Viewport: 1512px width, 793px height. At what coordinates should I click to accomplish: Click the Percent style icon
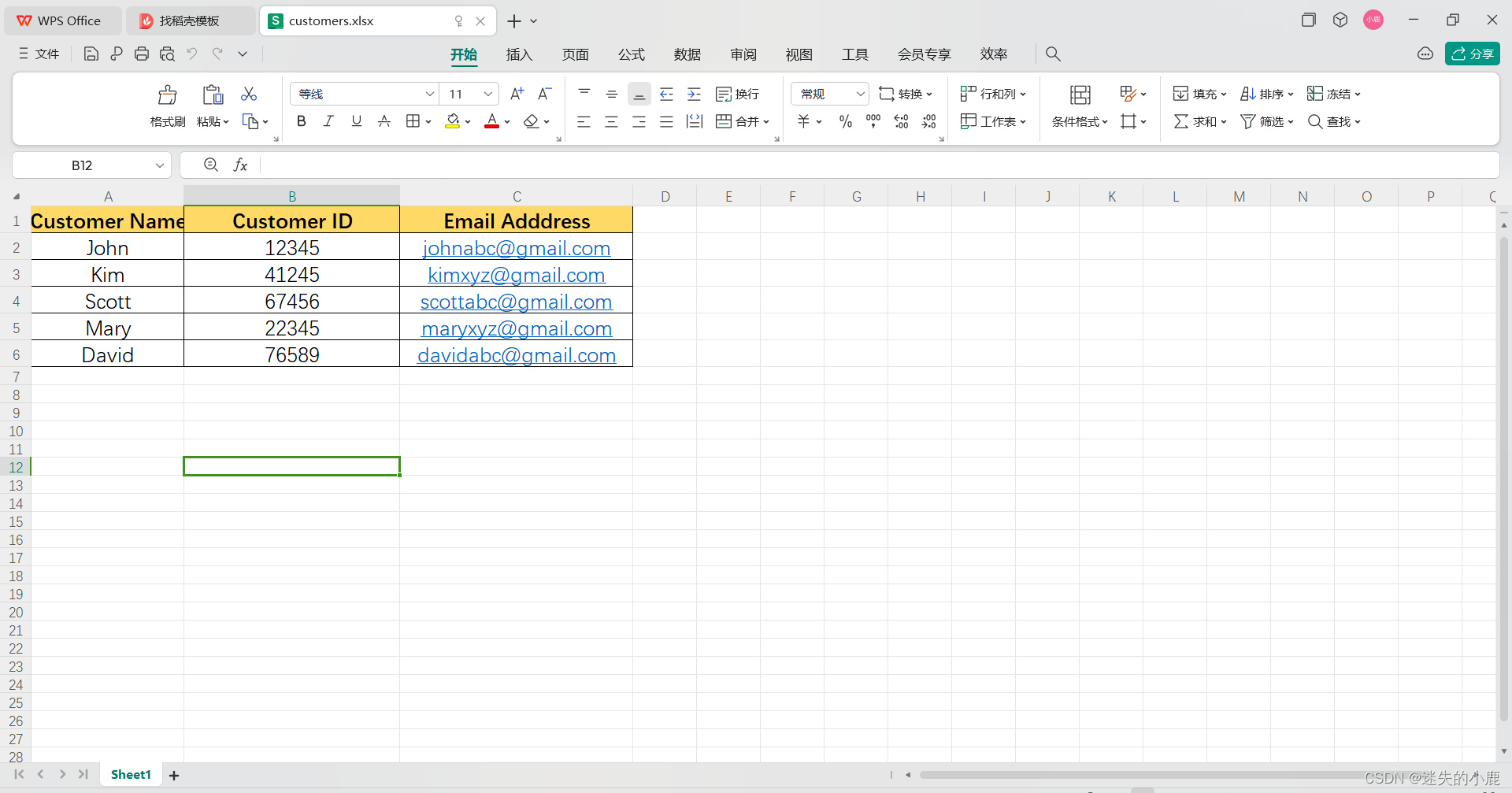coord(846,121)
